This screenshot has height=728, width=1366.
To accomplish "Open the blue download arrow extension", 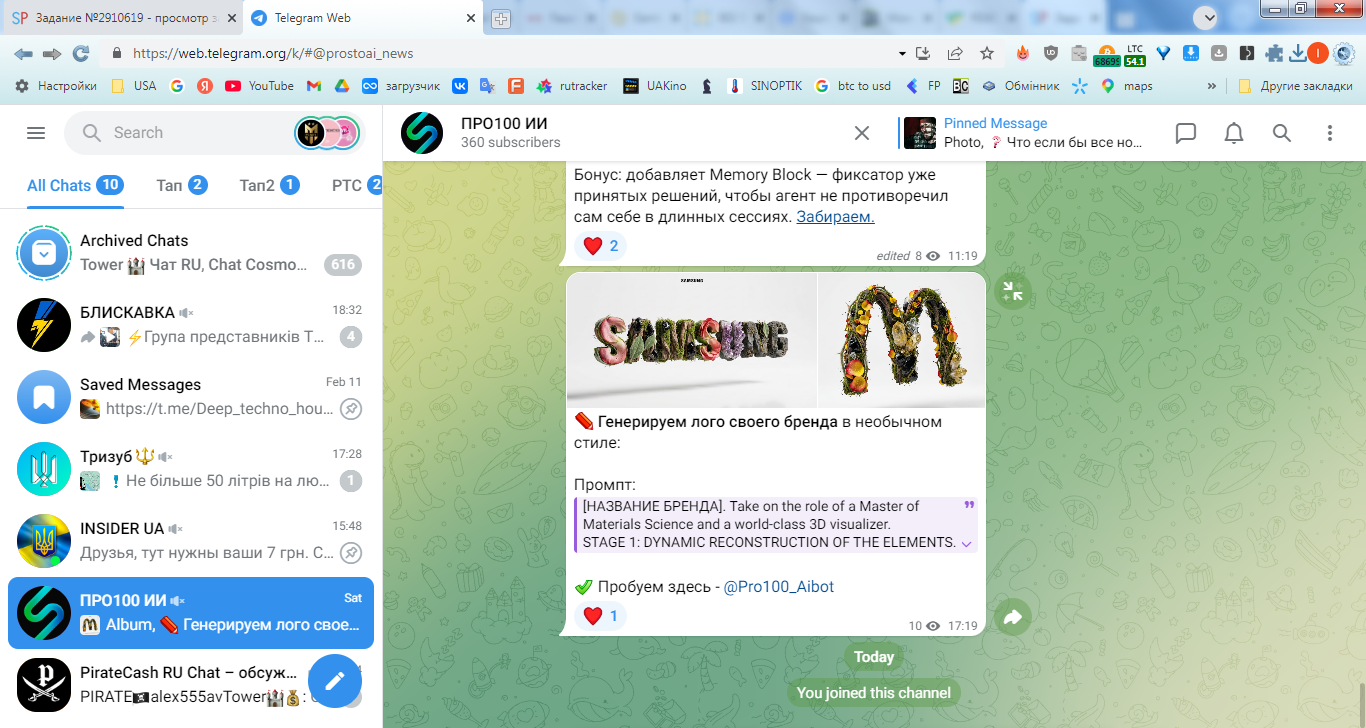I will tap(1191, 53).
